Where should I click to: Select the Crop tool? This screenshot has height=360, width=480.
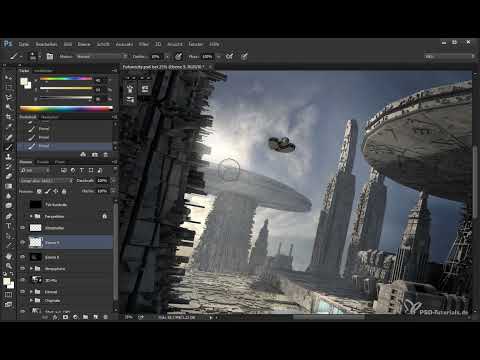click(x=9, y=117)
